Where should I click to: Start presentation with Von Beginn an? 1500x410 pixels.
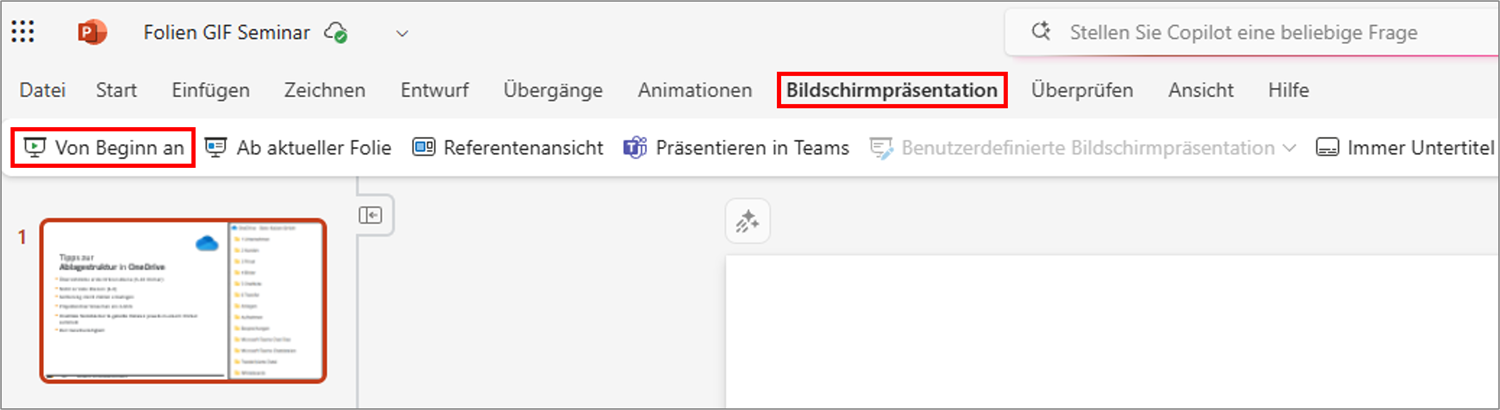coord(104,147)
